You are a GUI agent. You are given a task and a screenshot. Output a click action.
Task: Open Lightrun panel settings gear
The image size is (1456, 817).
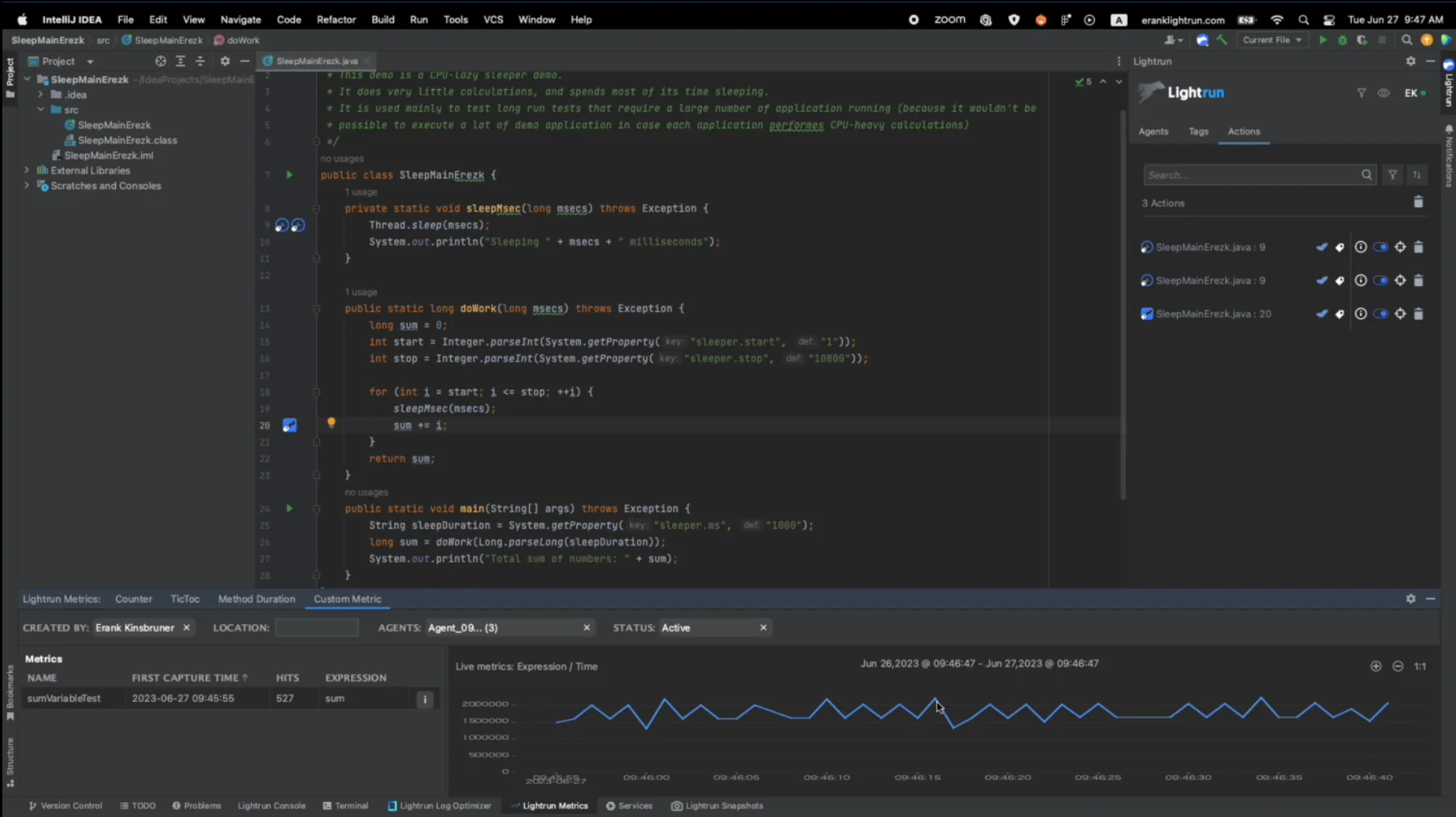[x=1410, y=61]
